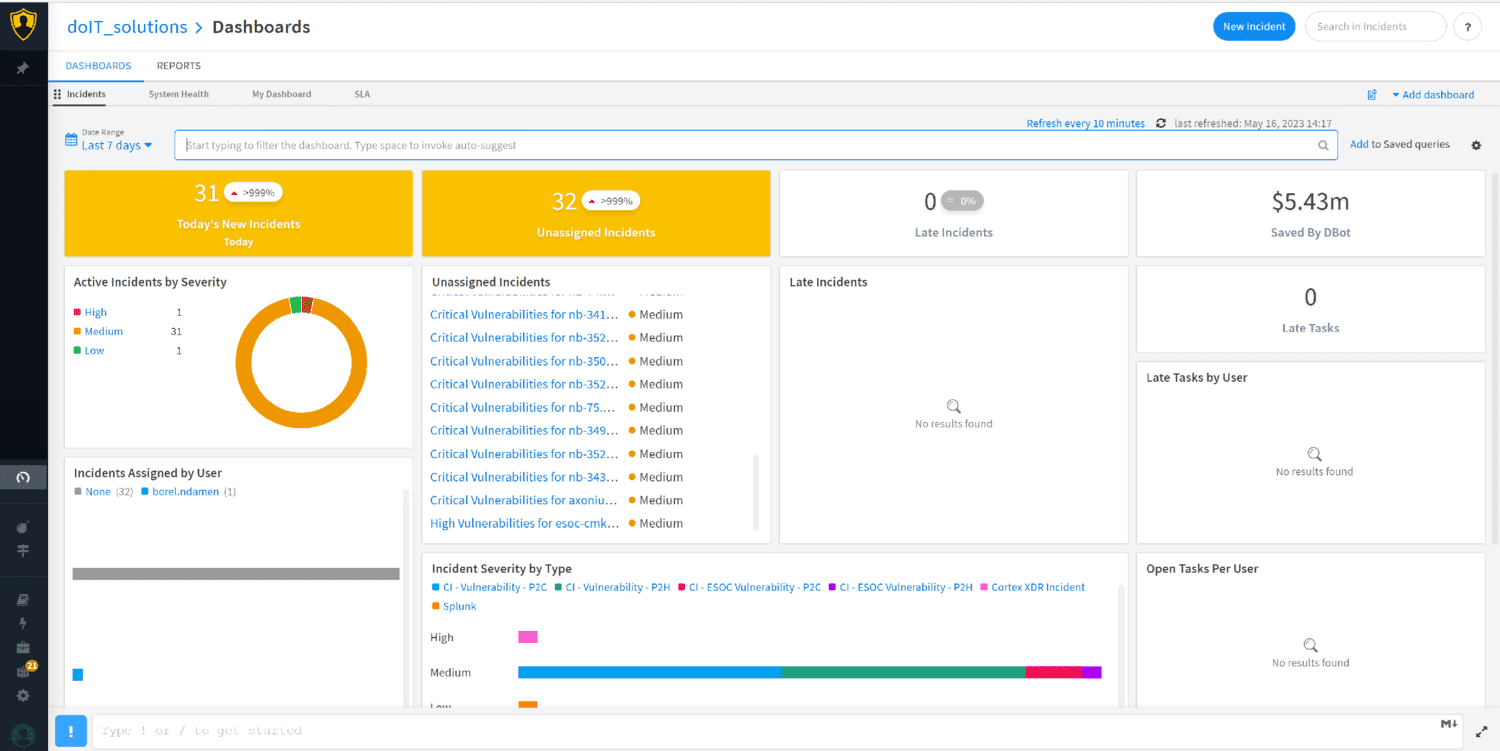Click the gray None bar in user chart
The width and height of the screenshot is (1500, 751).
click(236, 574)
